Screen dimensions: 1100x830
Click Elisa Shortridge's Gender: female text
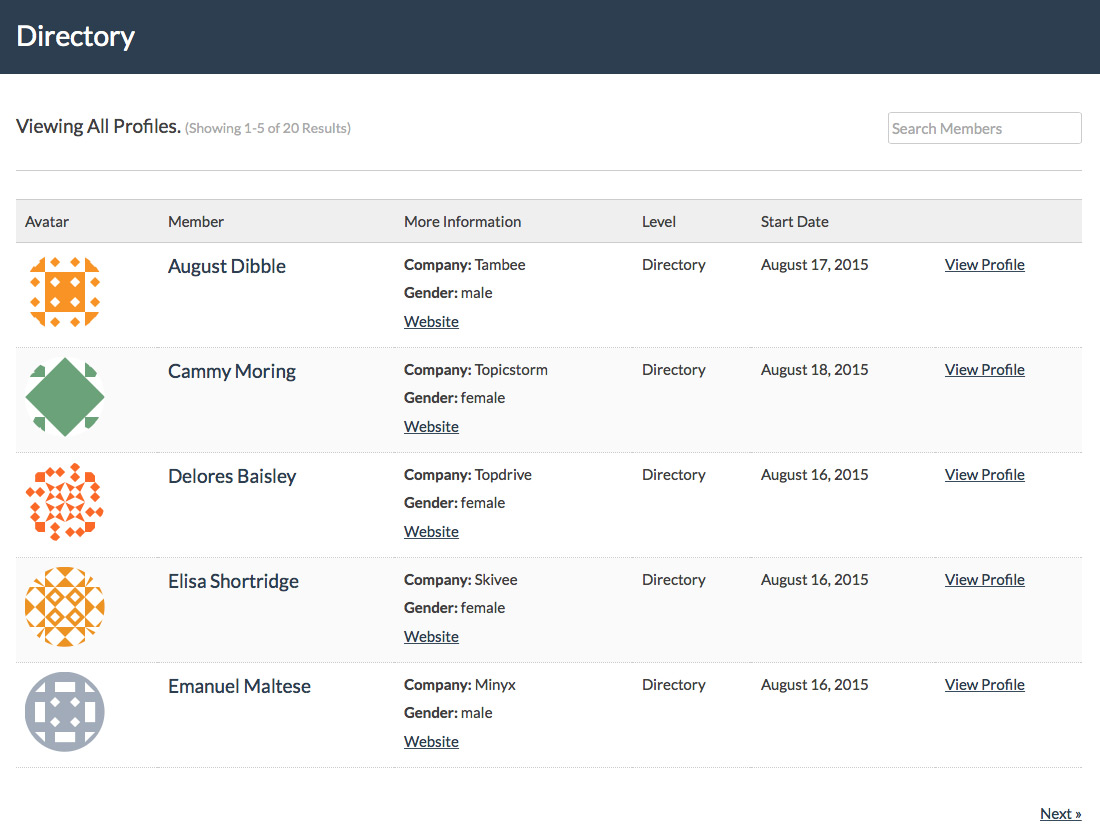455,608
